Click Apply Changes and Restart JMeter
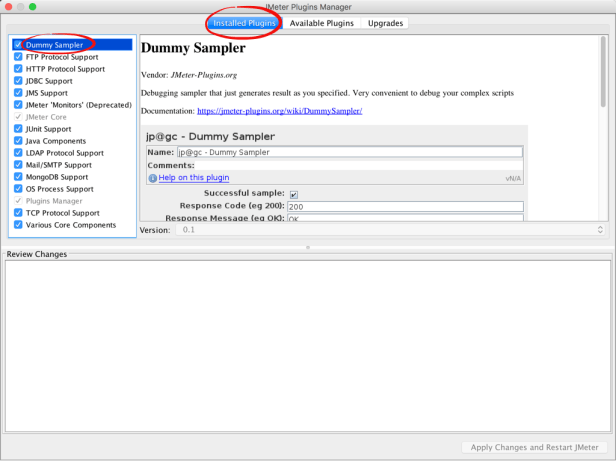Image resolution: width=616 pixels, height=461 pixels. pos(534,447)
